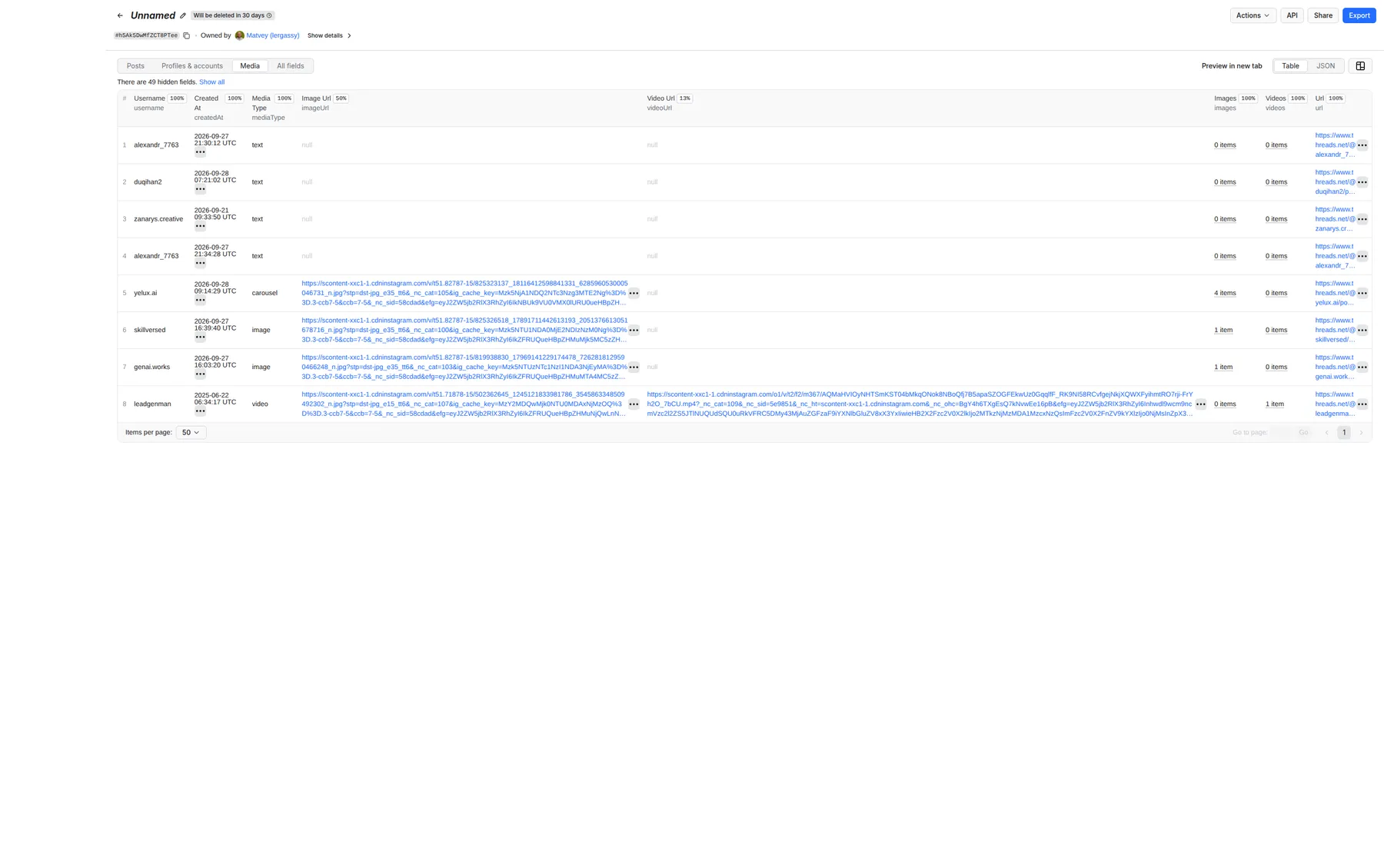Open ellipsis under zanarys.creative created date
The width and height of the screenshot is (1384, 868).
(200, 226)
